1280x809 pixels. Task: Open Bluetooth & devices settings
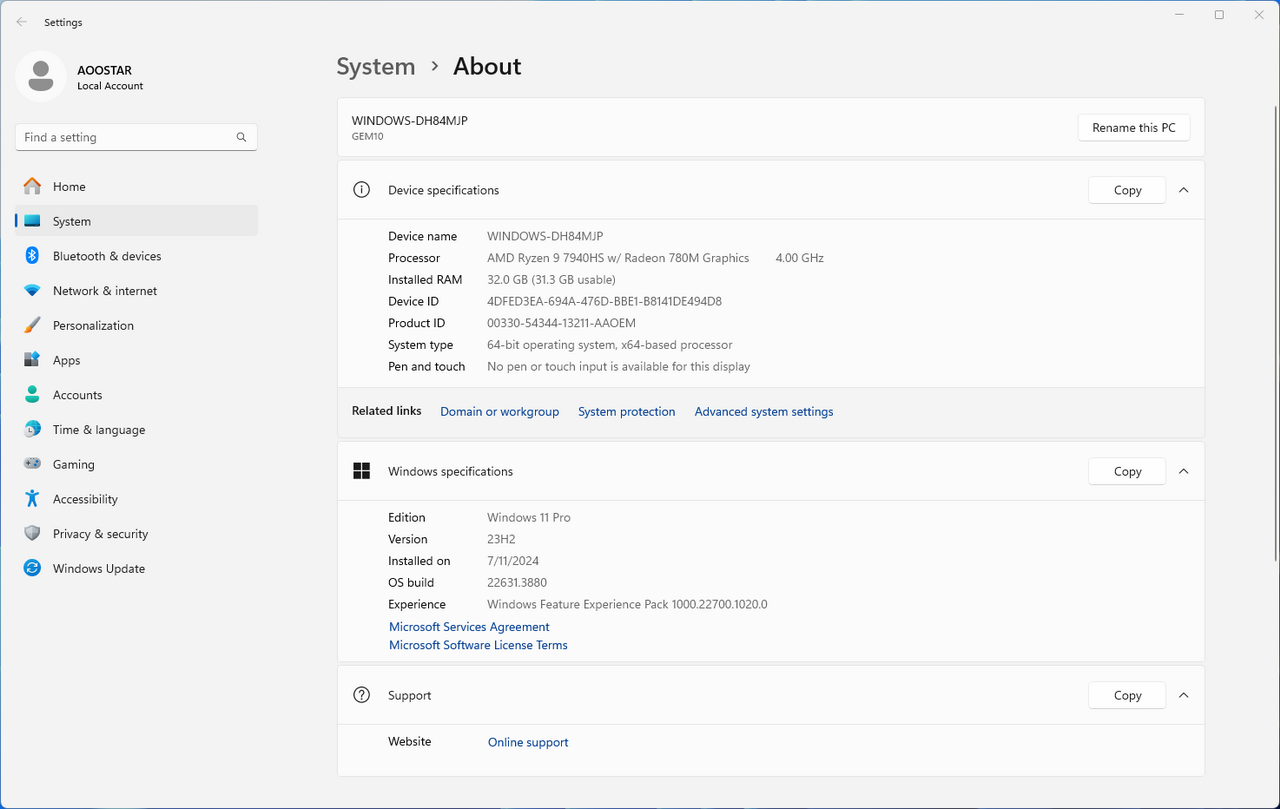pyautogui.click(x=137, y=256)
